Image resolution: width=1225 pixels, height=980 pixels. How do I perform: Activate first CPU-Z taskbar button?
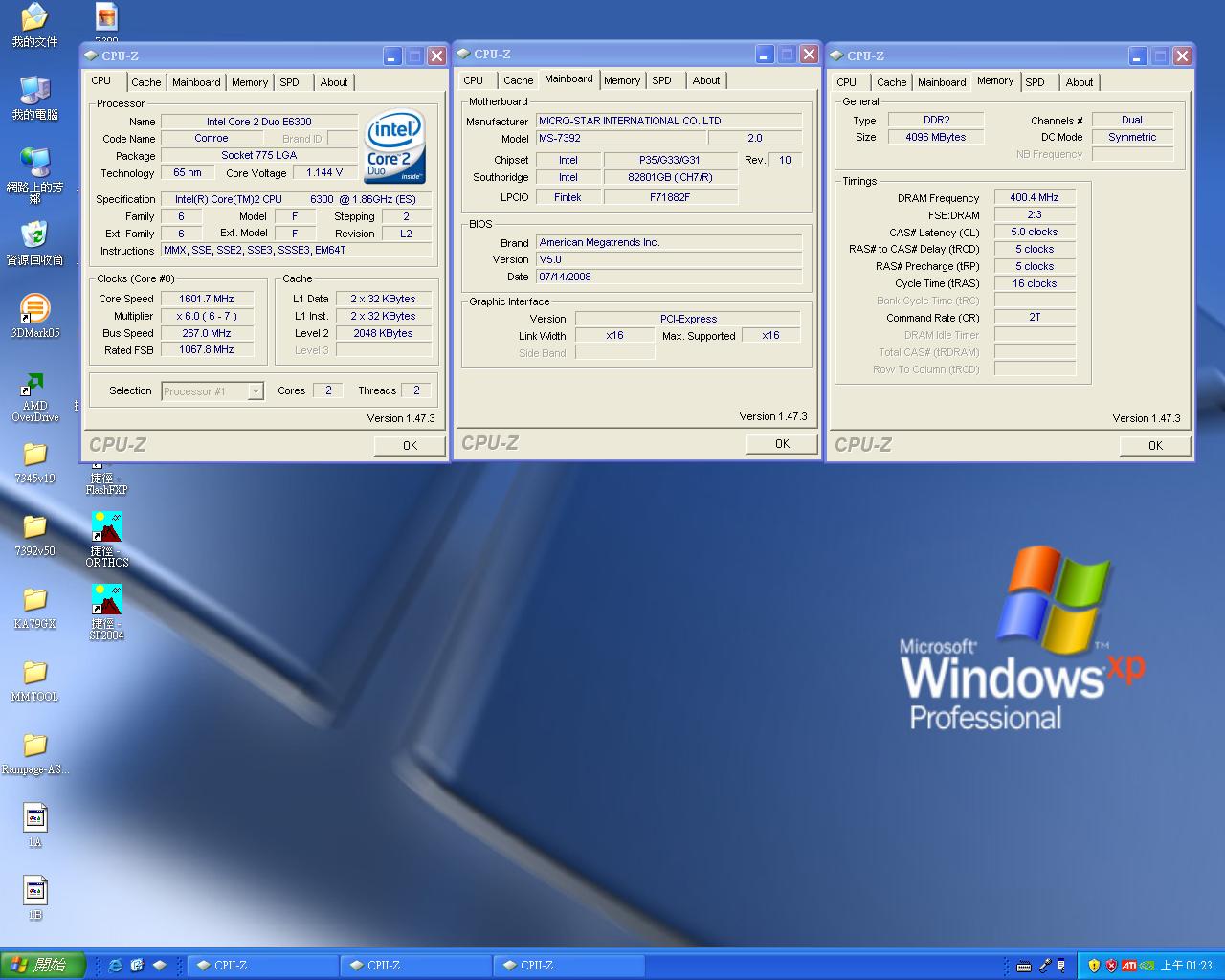(x=262, y=966)
